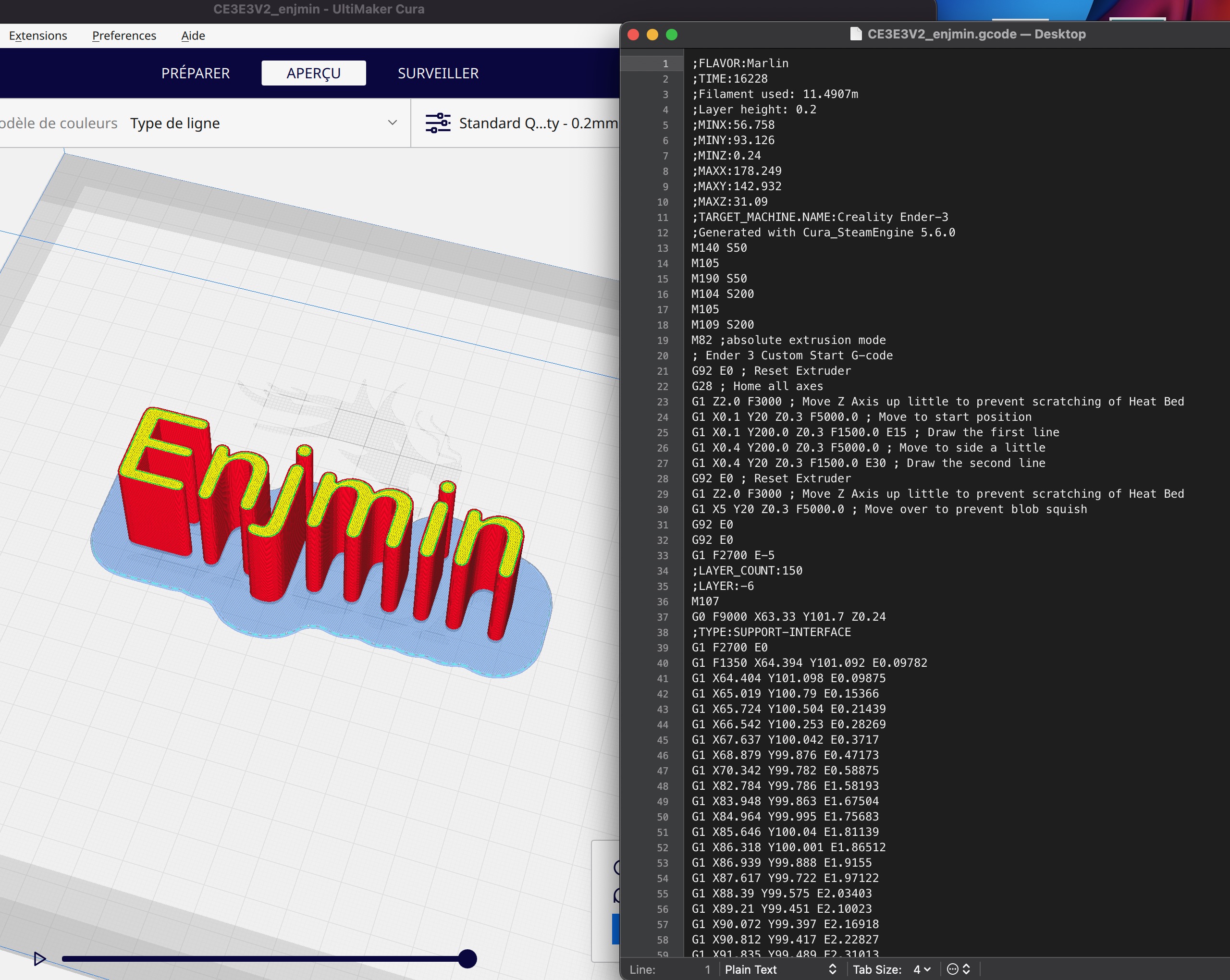Click the window title CE3E3V2_enjmin.gcode — Desktop
1230x980 pixels.
[x=977, y=34]
